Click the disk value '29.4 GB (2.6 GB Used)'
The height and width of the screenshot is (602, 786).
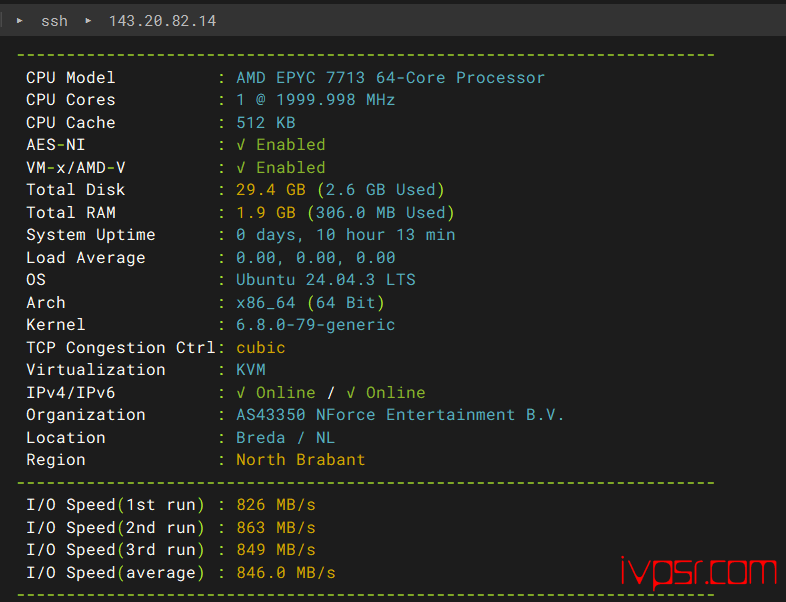click(340, 189)
